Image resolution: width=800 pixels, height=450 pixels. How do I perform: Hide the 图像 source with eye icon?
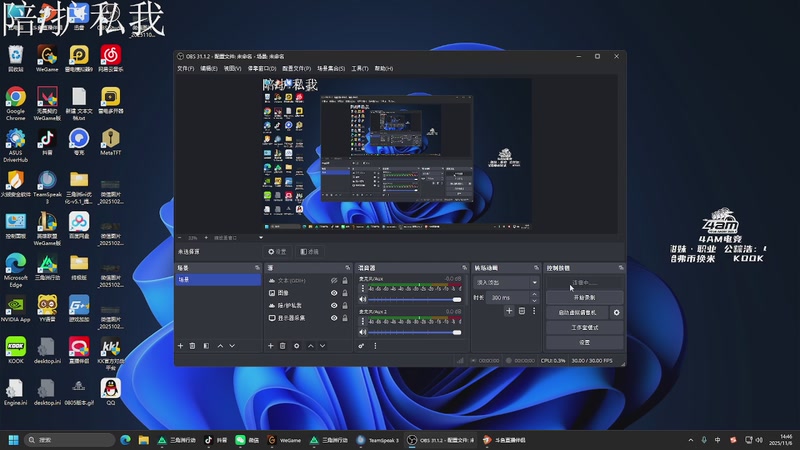[333, 293]
